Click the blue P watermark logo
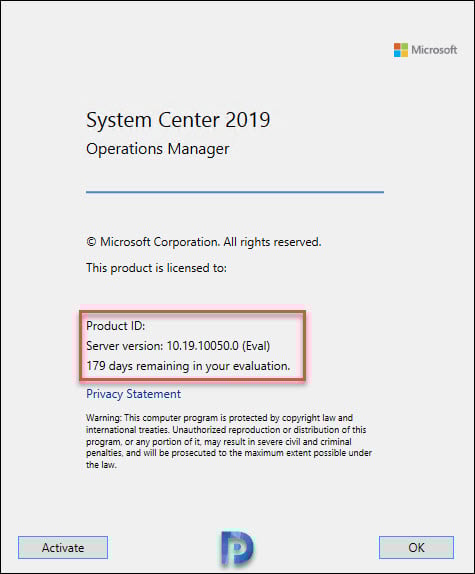 [x=237, y=548]
